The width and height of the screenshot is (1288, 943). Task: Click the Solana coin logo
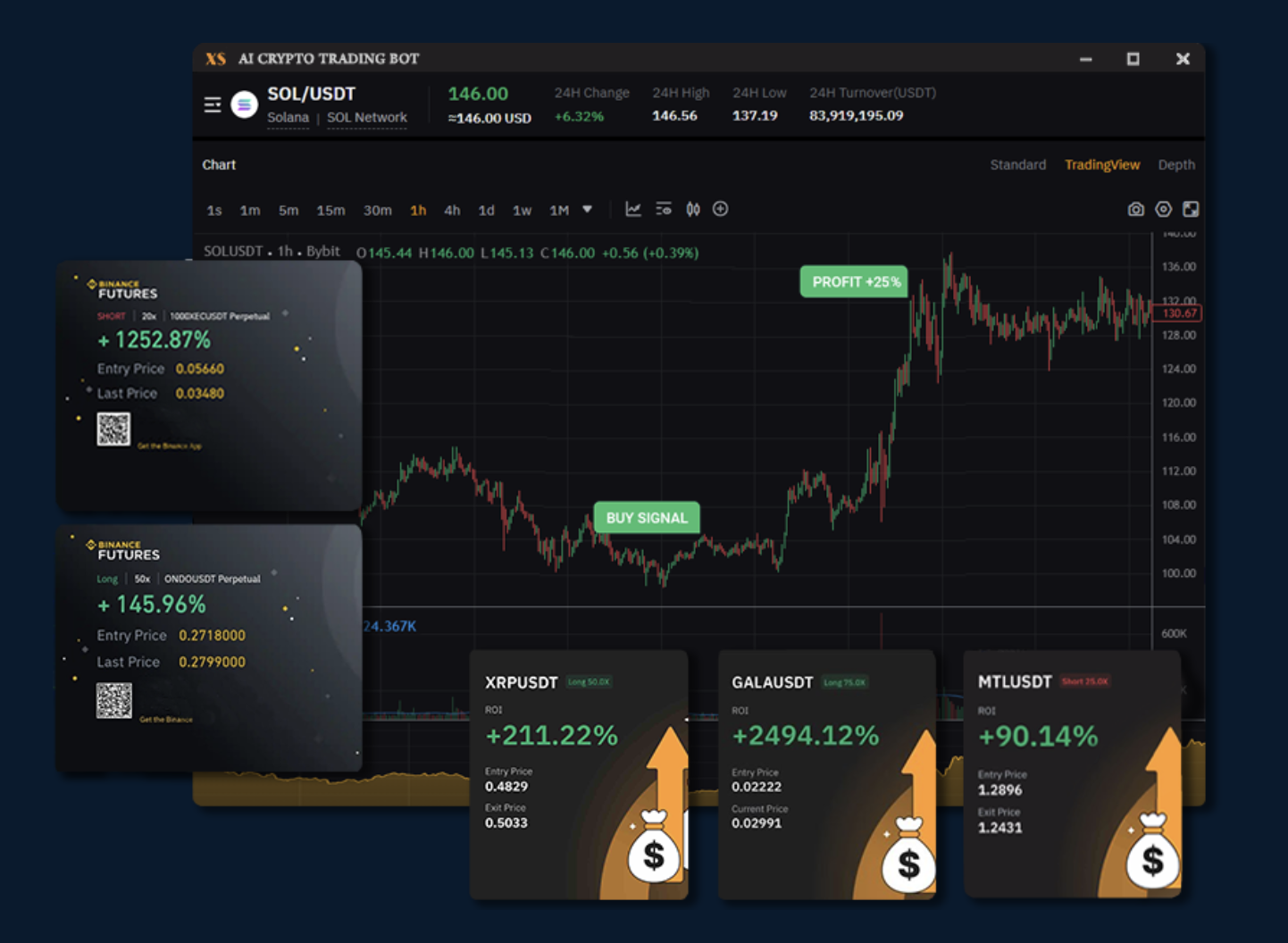(243, 104)
